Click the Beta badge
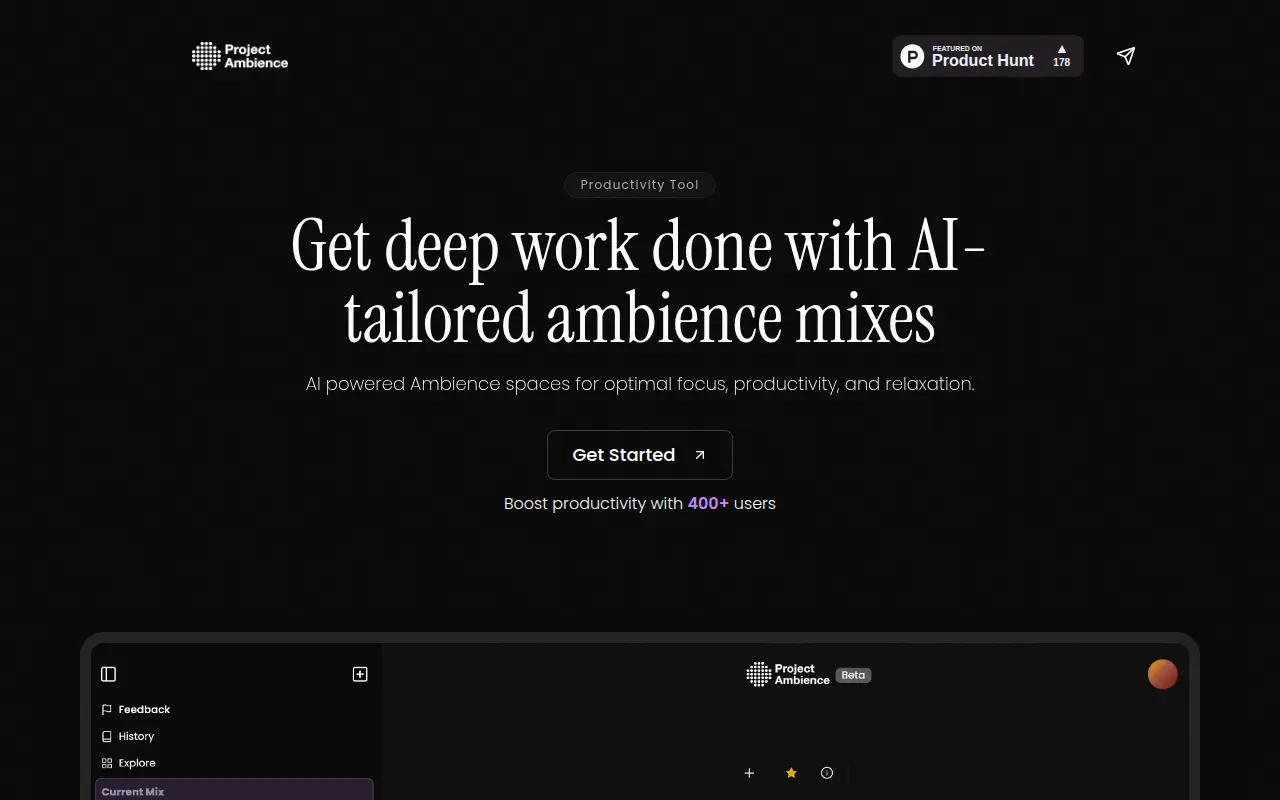 coord(853,675)
